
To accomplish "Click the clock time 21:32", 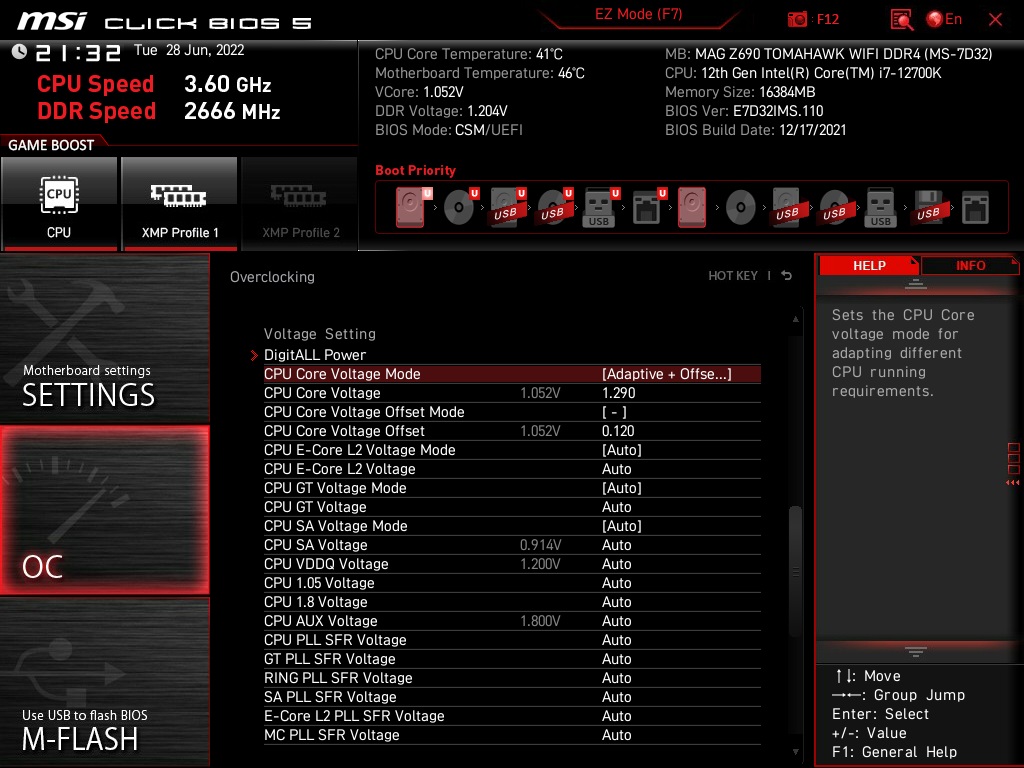I will (x=78, y=52).
